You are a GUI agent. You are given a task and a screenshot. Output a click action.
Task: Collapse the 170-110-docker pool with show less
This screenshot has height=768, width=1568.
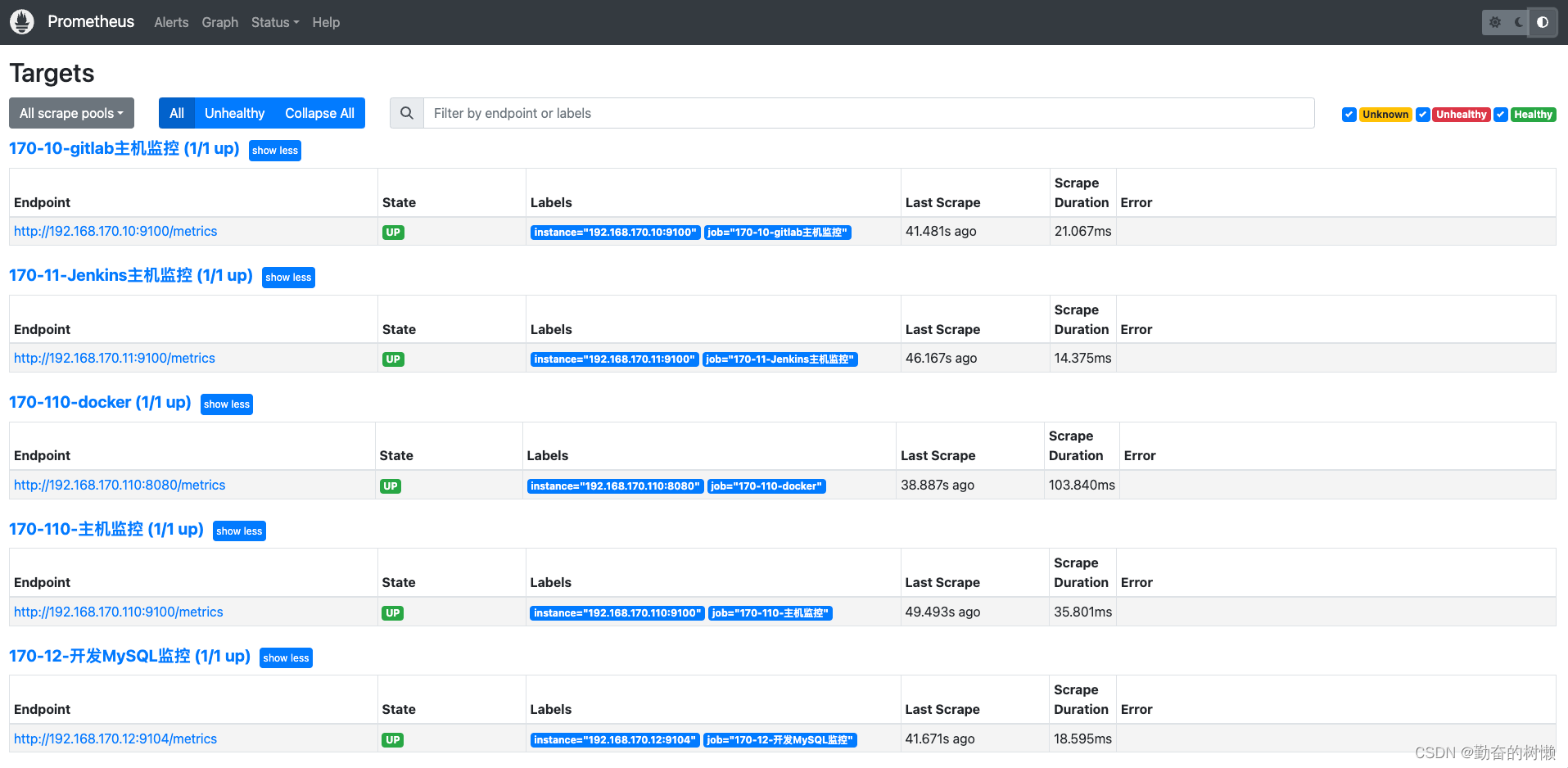pos(227,404)
